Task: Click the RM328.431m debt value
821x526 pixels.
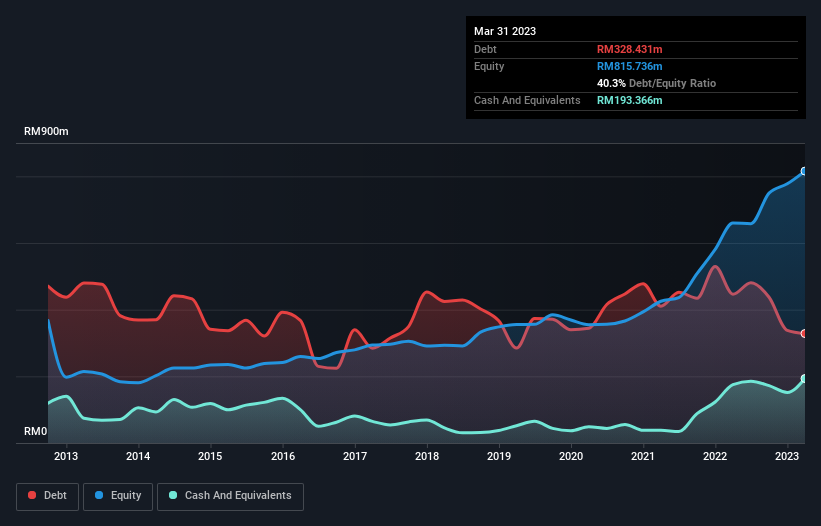Action: point(629,49)
